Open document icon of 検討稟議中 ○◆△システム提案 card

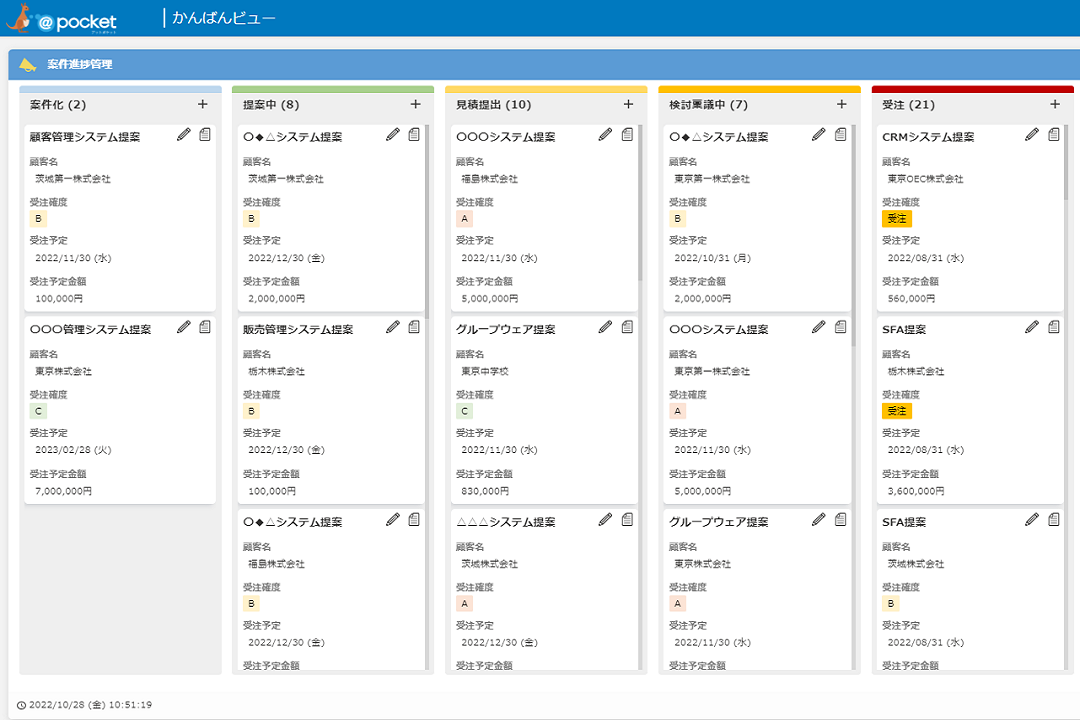pos(840,134)
